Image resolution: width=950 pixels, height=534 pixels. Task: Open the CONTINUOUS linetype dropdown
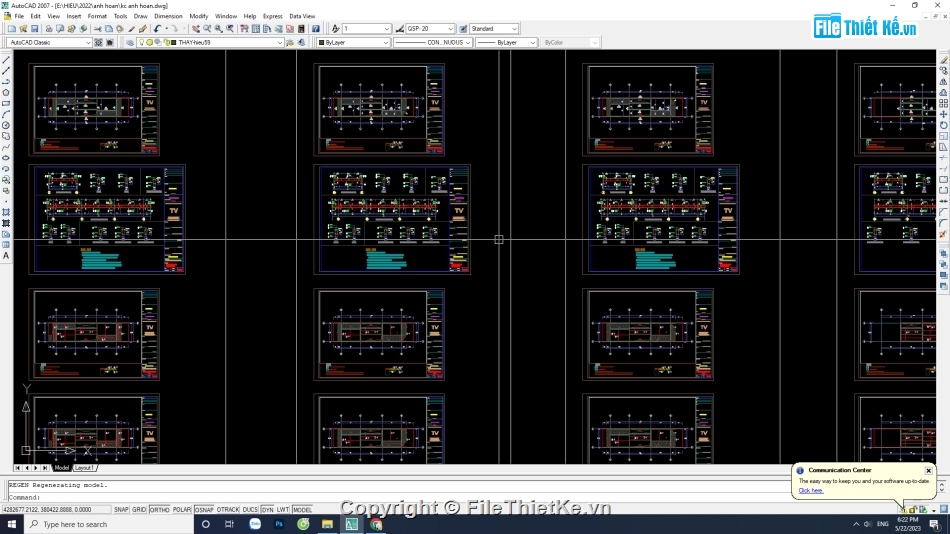tap(433, 42)
